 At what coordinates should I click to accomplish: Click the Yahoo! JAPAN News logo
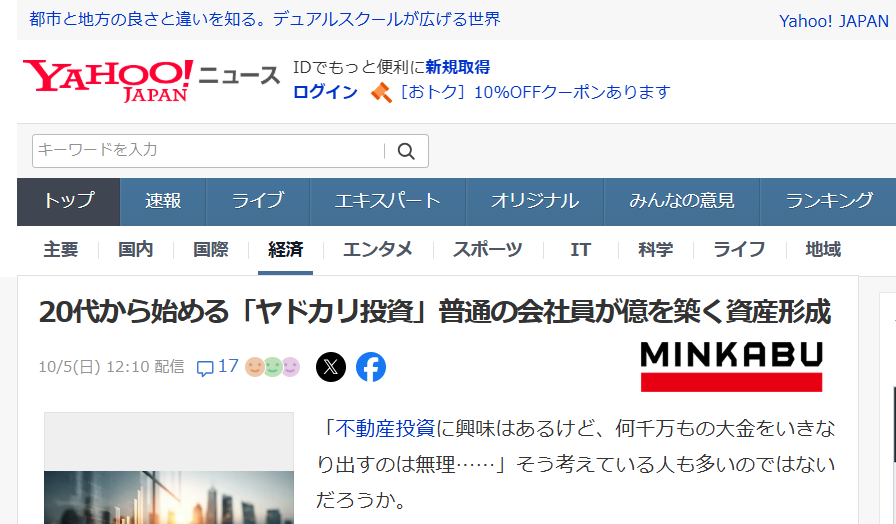pyautogui.click(x=150, y=80)
